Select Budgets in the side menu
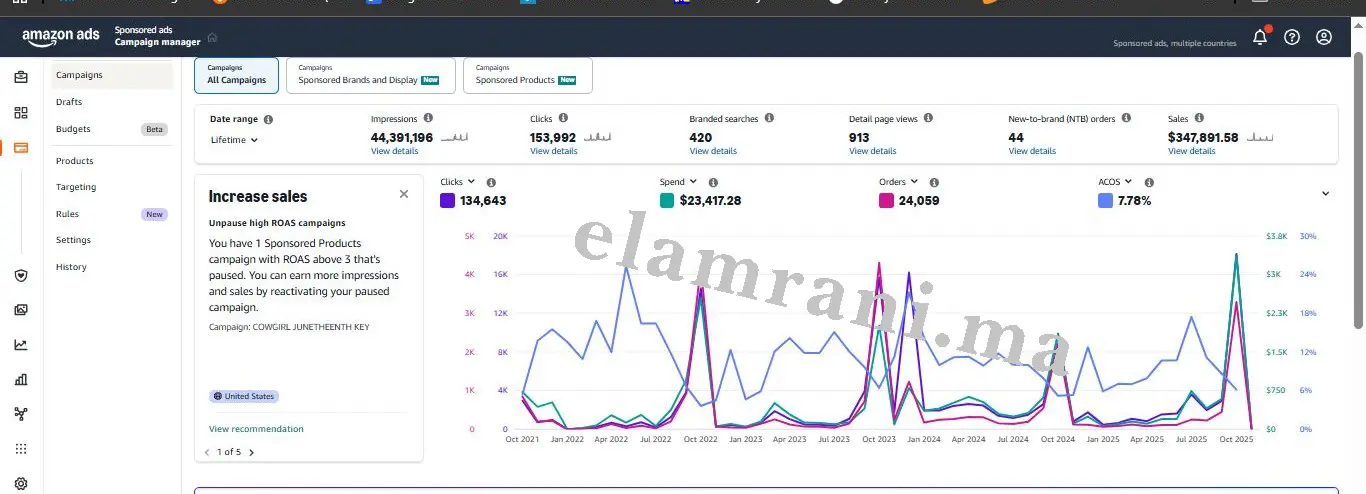Viewport: 1366px width, 494px height. [x=73, y=129]
